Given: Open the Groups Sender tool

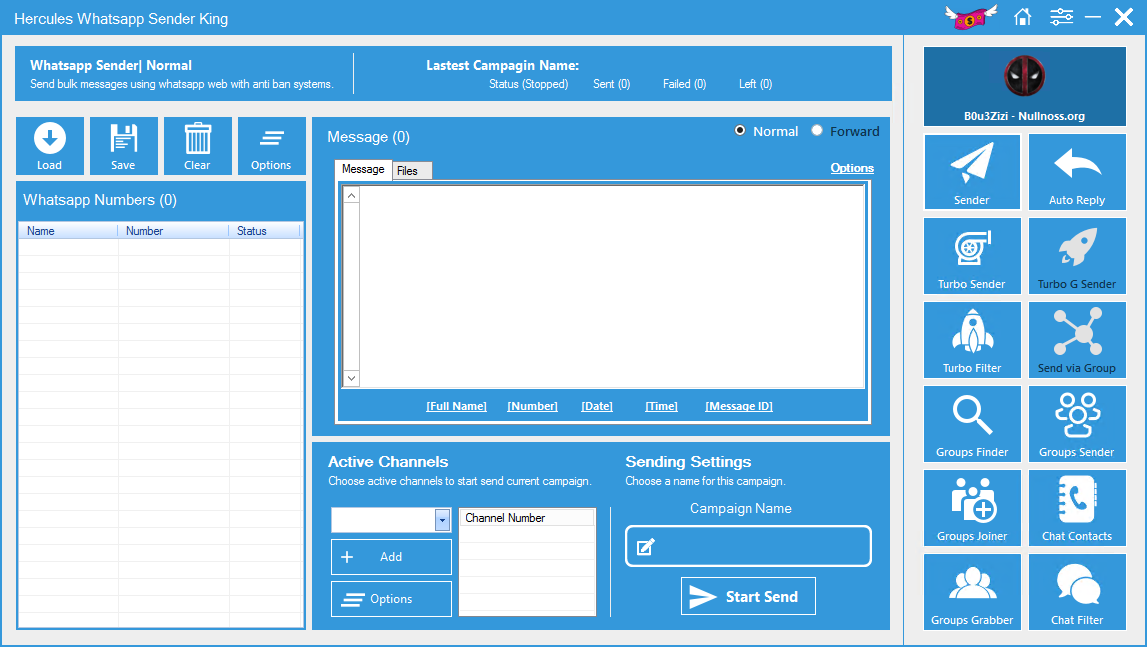Looking at the screenshot, I should pos(1077,424).
